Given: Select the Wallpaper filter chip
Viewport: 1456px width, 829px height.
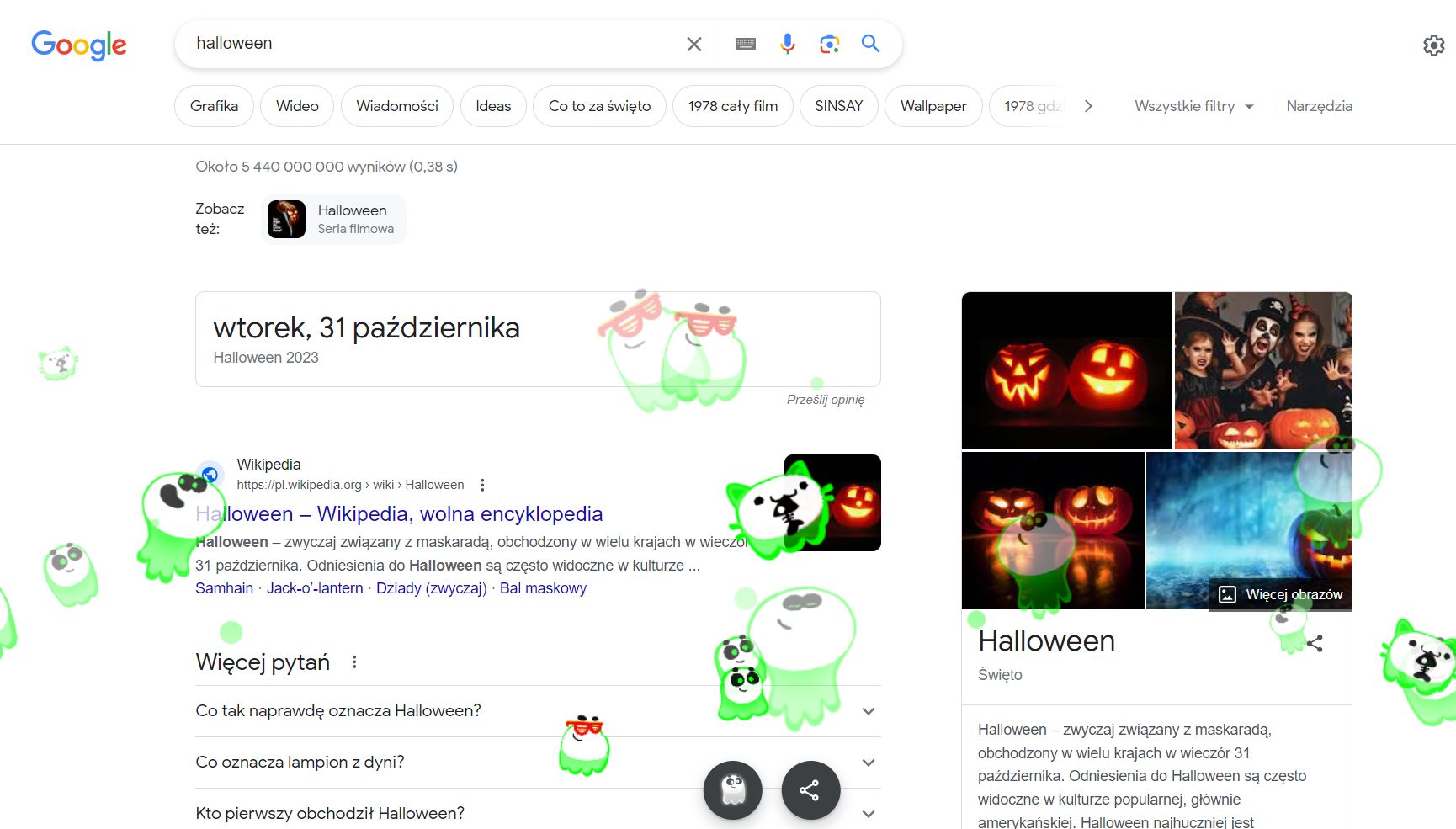Looking at the screenshot, I should tap(933, 106).
